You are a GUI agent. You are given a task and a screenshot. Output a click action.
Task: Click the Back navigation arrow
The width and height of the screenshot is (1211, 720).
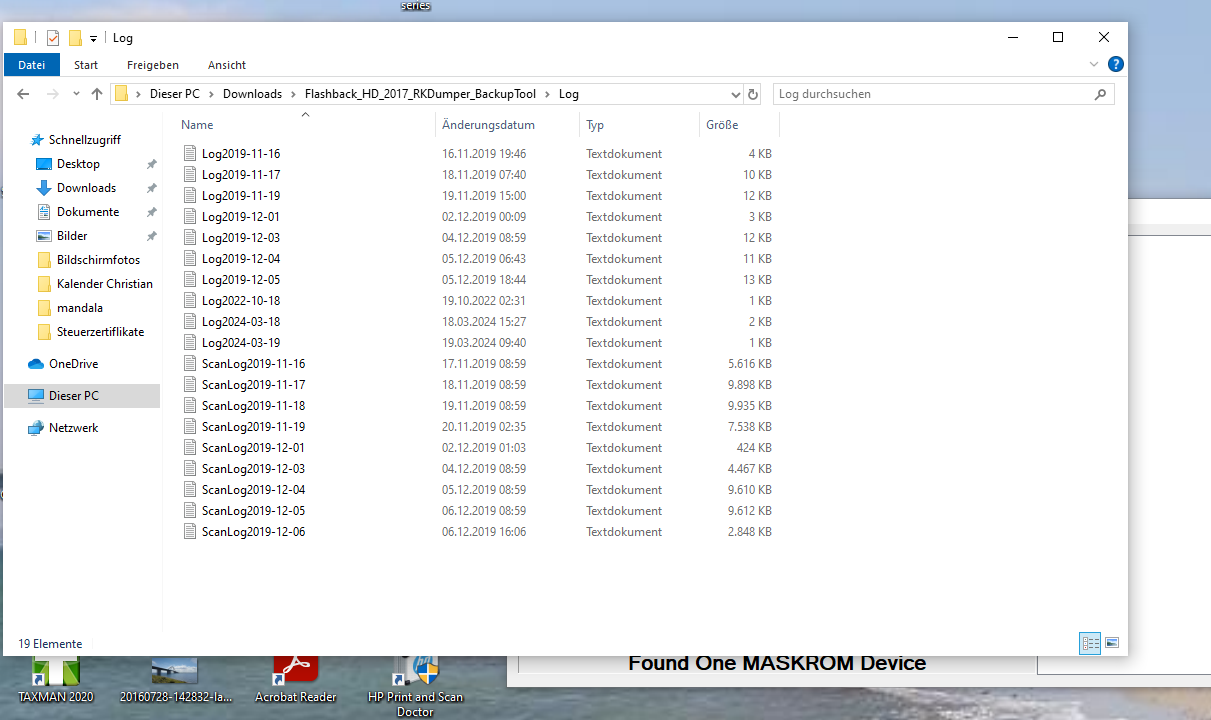click(x=24, y=94)
